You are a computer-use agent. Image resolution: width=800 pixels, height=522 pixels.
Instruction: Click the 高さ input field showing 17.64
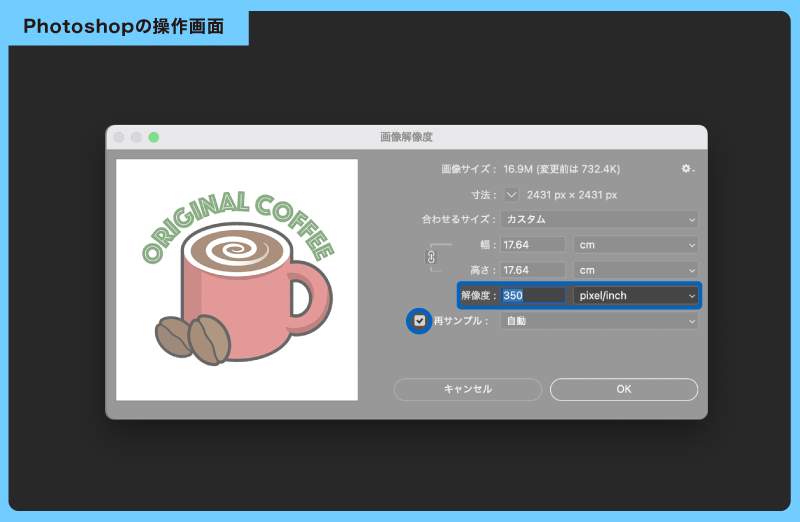[x=533, y=270]
